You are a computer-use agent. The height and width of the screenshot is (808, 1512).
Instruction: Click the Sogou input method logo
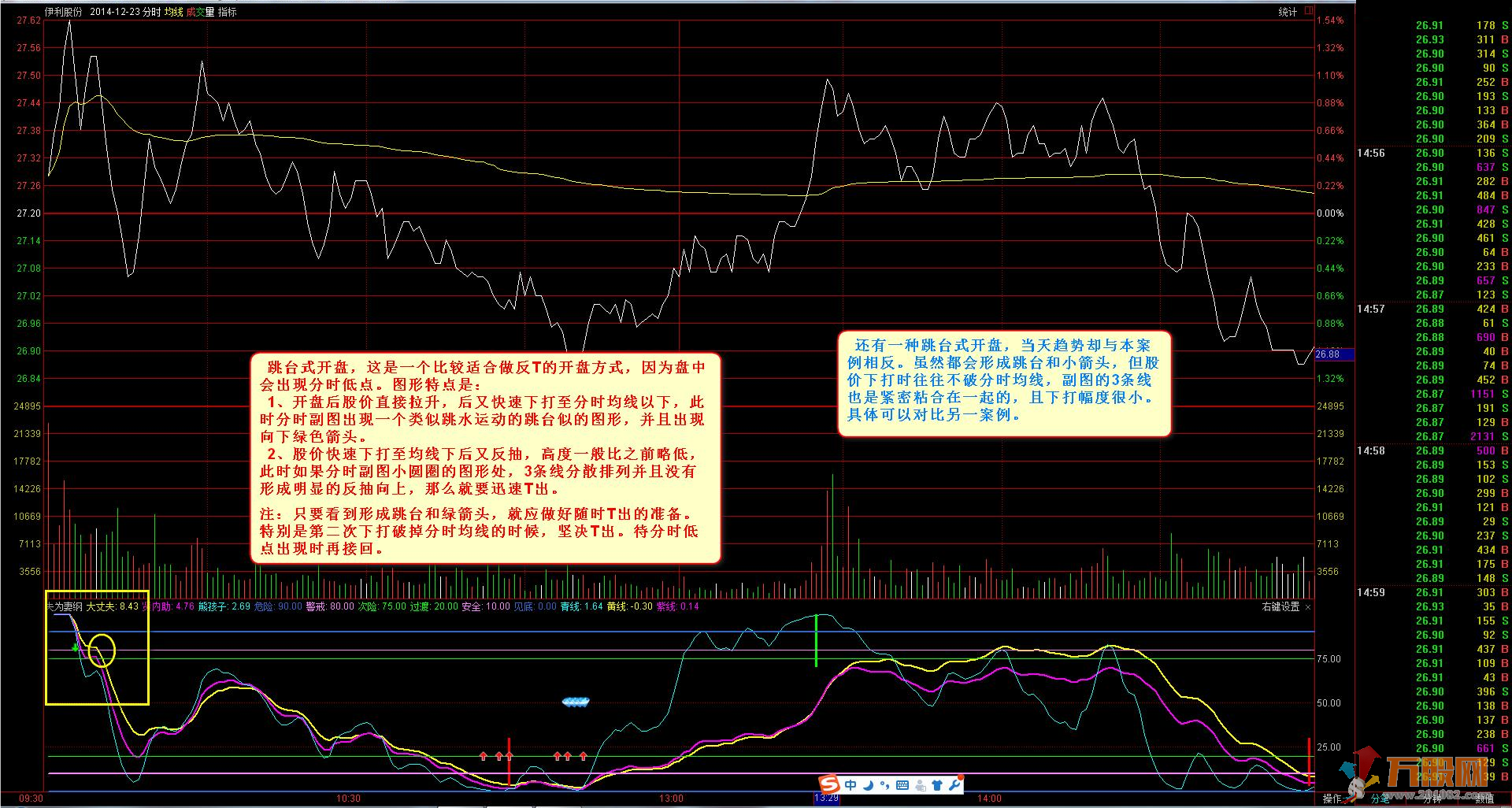click(x=829, y=784)
